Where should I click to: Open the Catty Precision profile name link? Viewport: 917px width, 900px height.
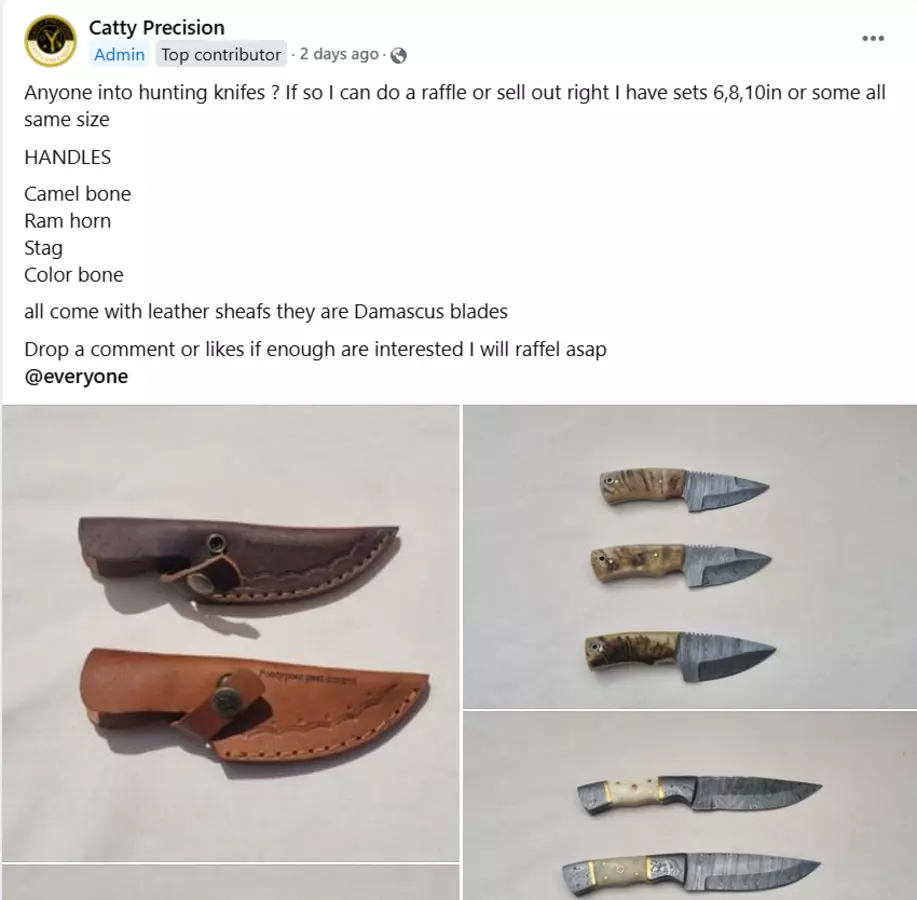point(157,27)
